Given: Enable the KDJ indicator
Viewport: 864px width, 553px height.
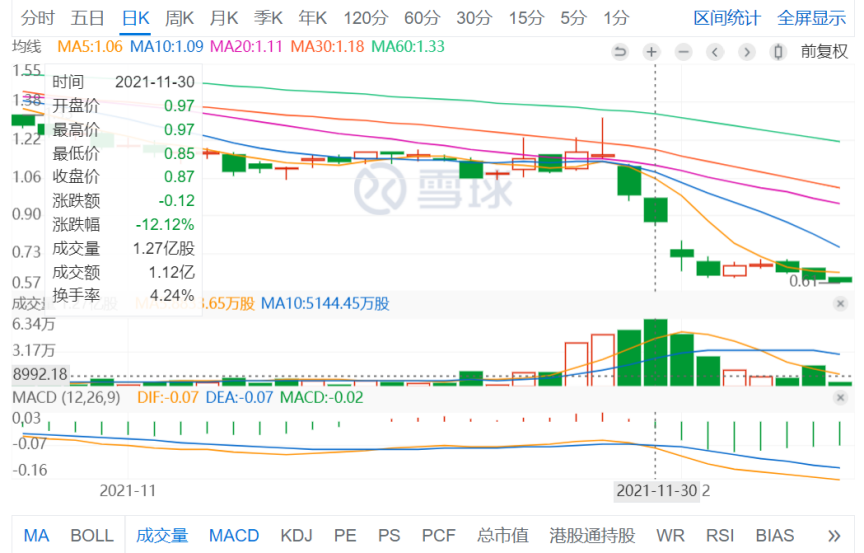Looking at the screenshot, I should tap(296, 535).
